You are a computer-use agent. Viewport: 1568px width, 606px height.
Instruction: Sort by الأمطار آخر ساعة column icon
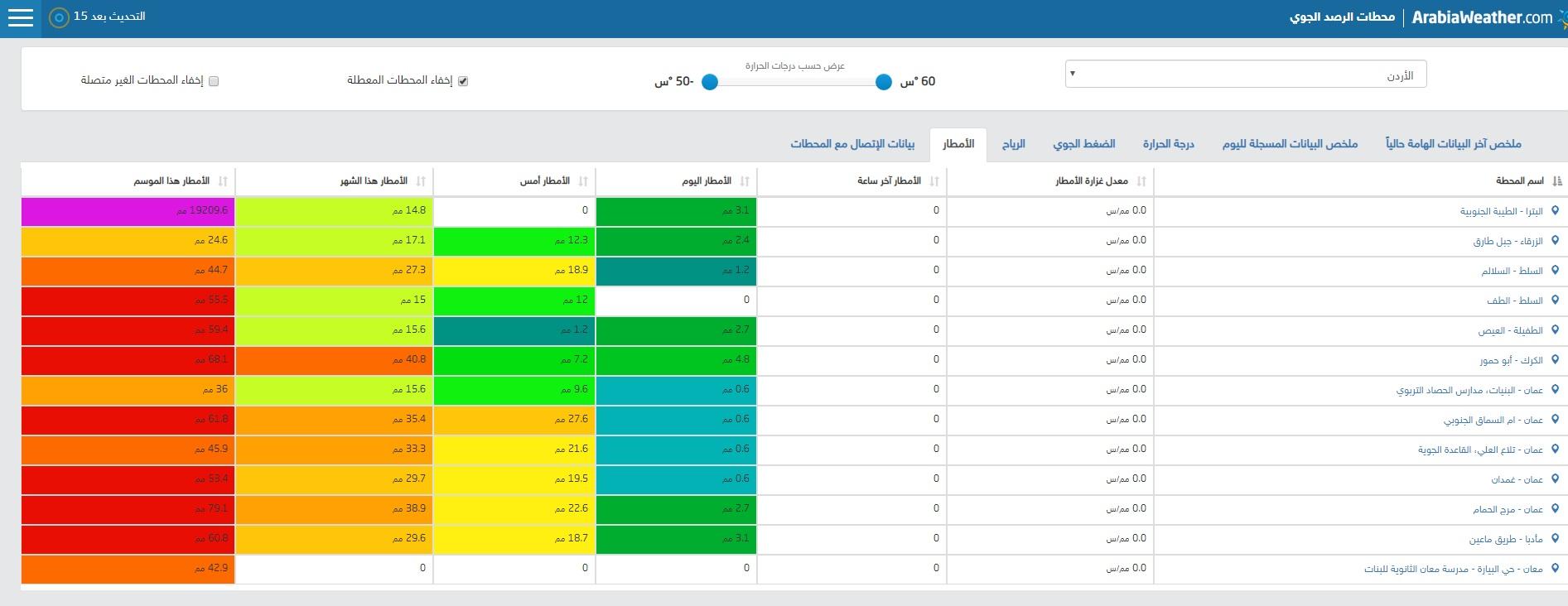click(x=935, y=181)
